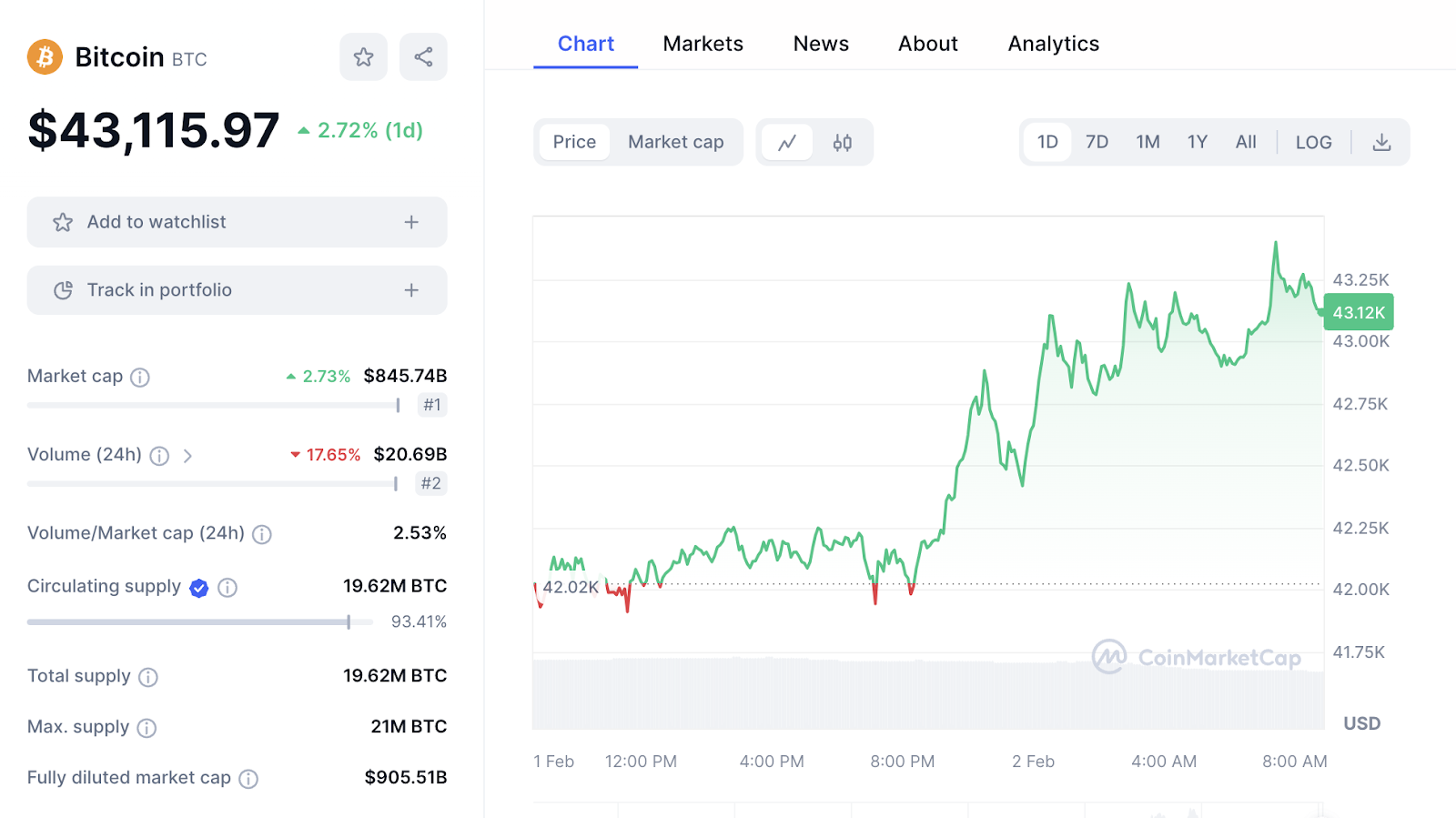Select the 1Y time range
Image resolution: width=1456 pixels, height=818 pixels.
[1197, 143]
